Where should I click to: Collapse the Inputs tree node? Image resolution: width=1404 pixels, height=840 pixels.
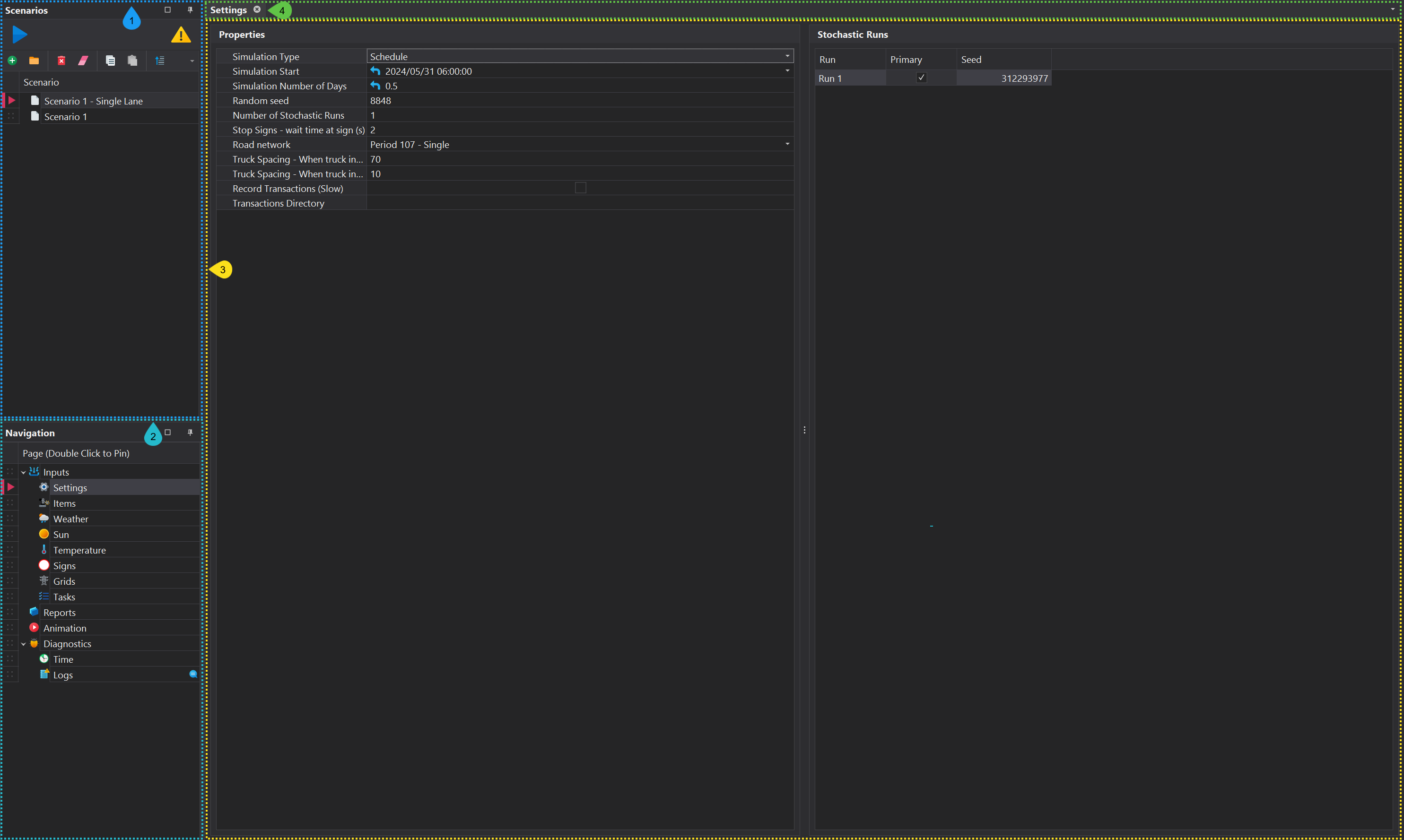(x=23, y=472)
